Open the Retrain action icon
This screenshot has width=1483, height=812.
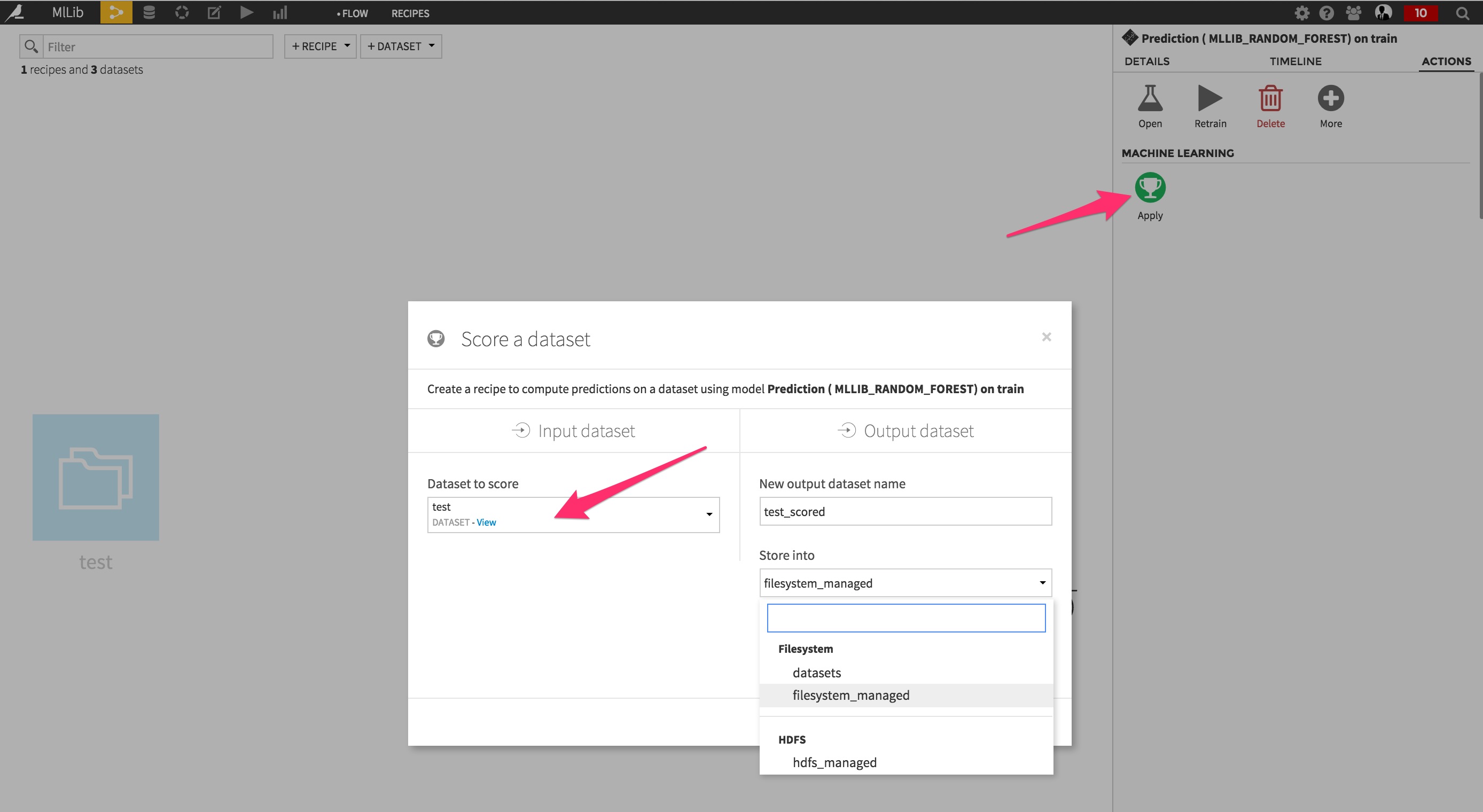(x=1209, y=99)
